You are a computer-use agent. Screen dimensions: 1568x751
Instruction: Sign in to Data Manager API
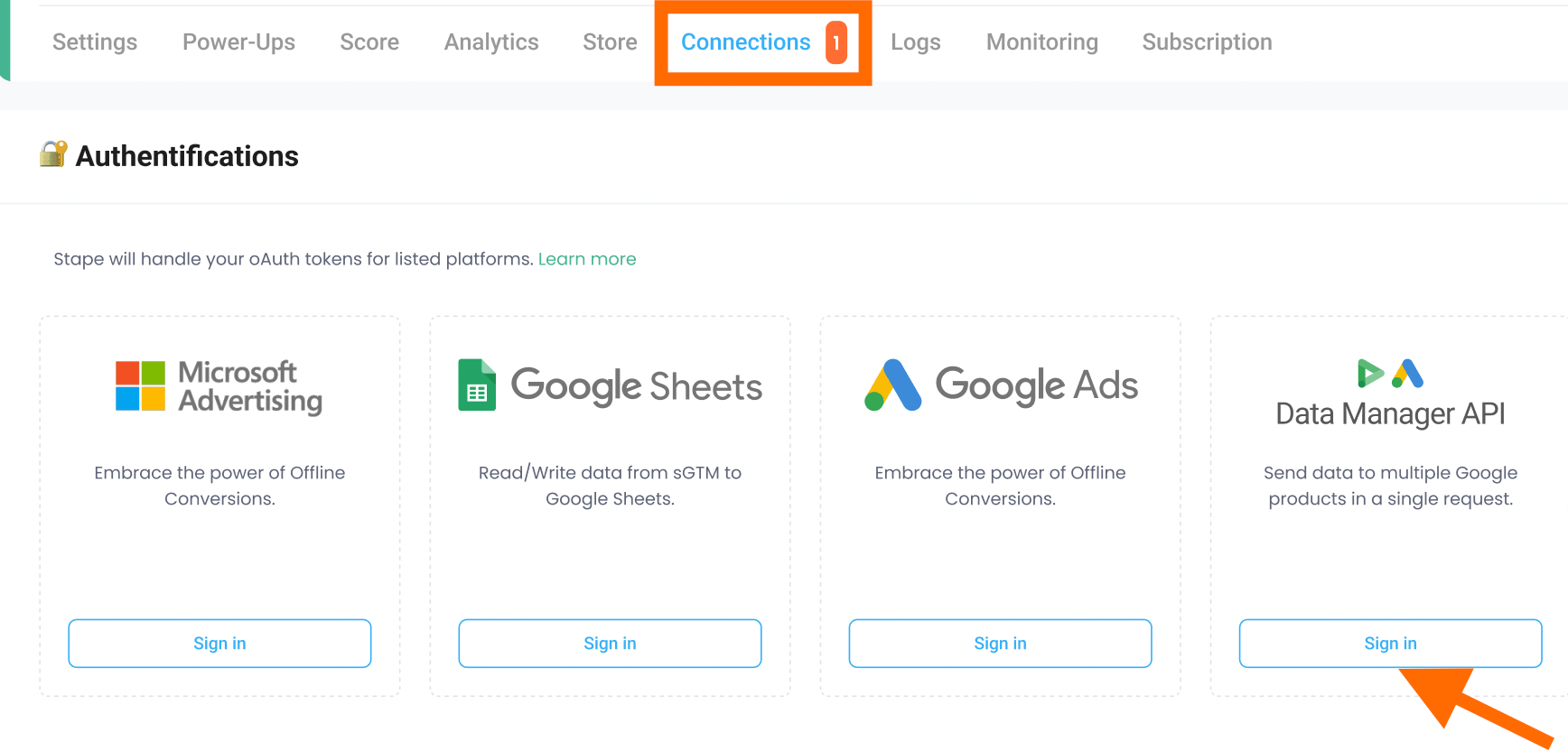coord(1390,644)
